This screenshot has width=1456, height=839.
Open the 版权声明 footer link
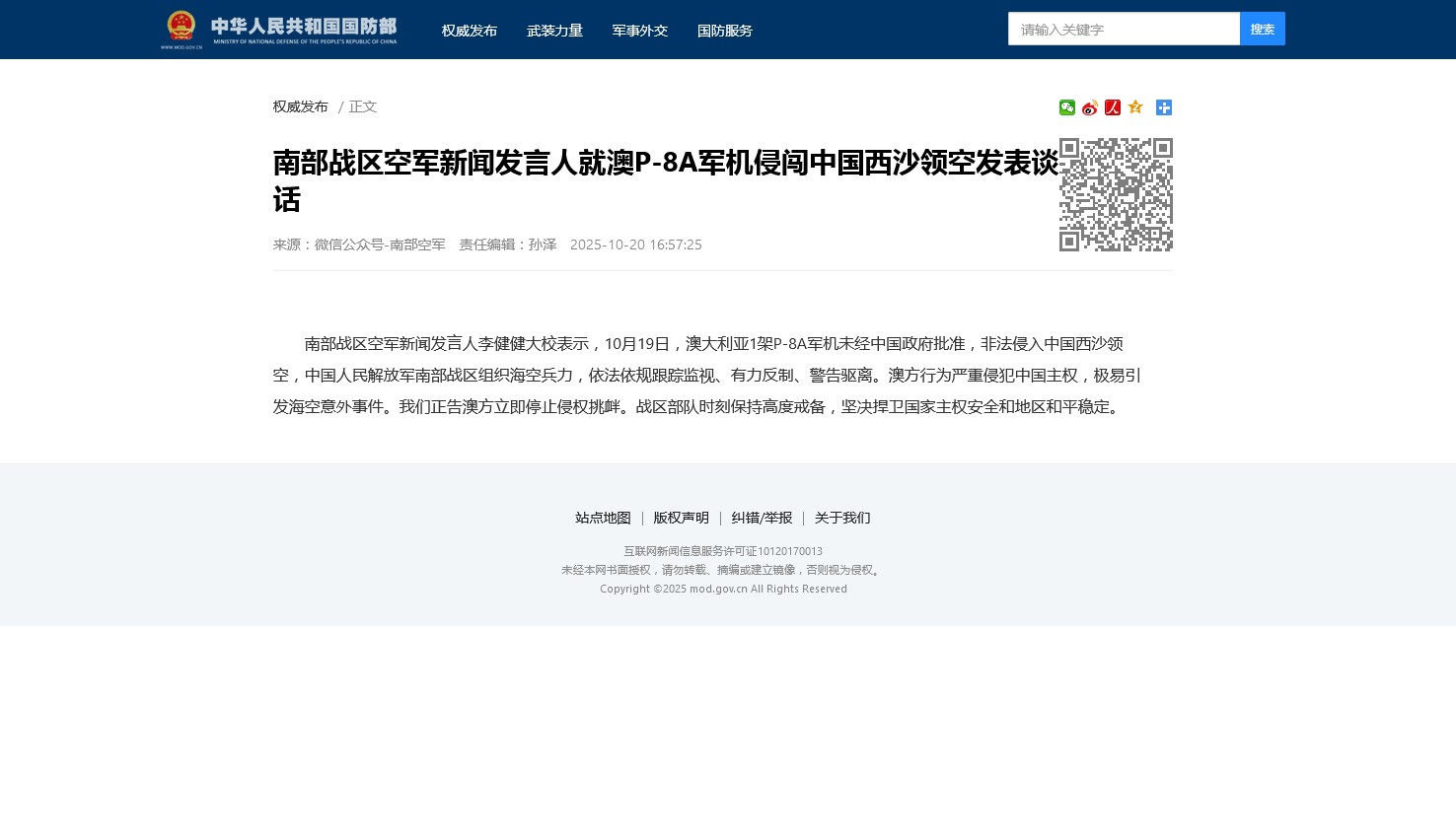pyautogui.click(x=681, y=518)
